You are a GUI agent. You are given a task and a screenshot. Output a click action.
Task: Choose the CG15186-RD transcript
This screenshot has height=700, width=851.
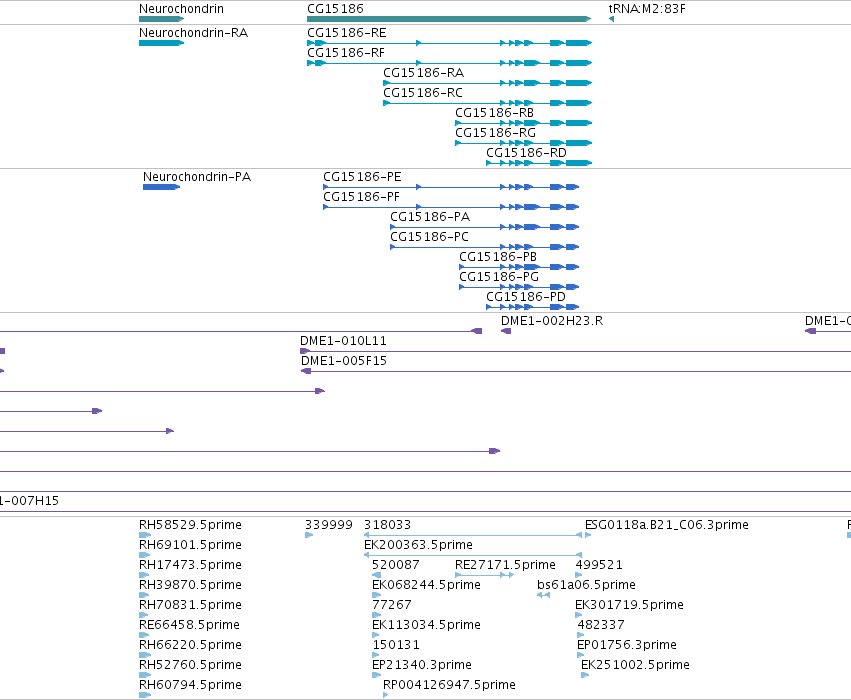(x=526, y=153)
